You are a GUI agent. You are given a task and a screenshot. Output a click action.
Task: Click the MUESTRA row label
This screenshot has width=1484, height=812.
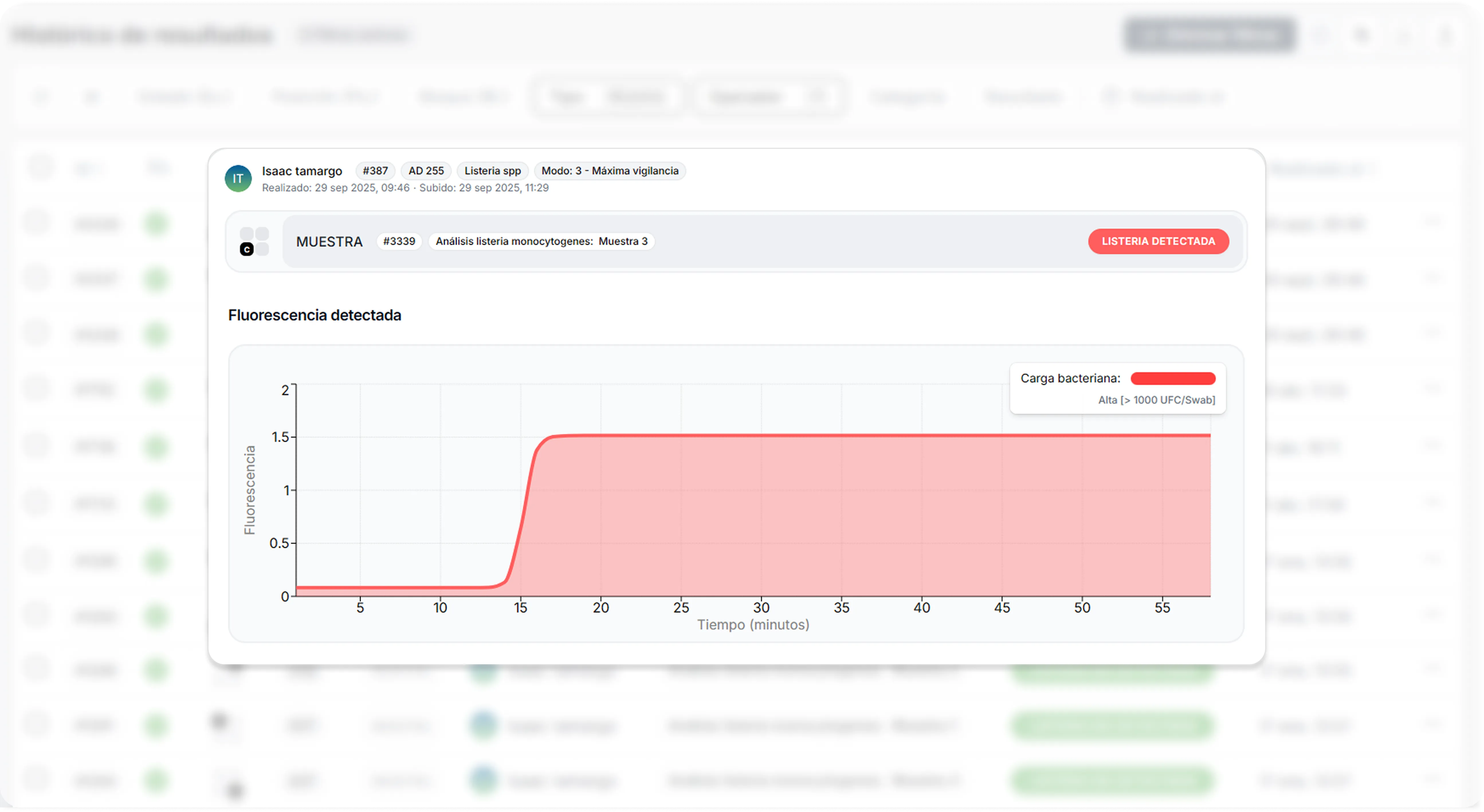pyautogui.click(x=329, y=242)
